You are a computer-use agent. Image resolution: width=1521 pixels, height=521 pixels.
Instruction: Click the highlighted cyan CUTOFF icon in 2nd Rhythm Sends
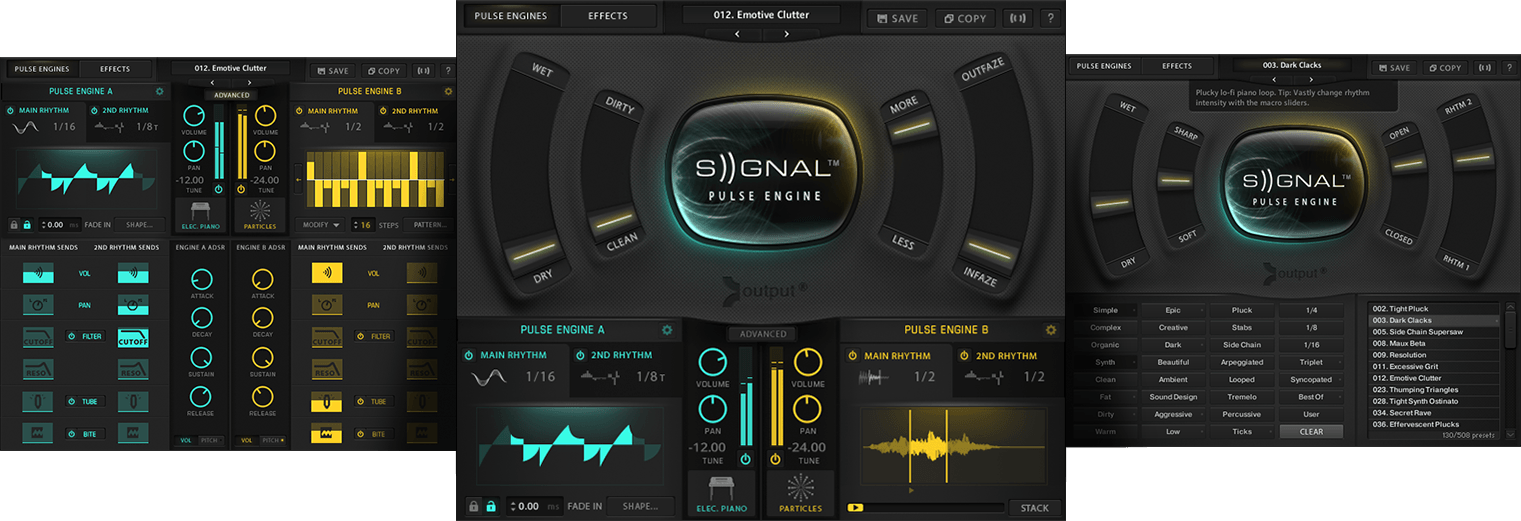click(x=133, y=338)
